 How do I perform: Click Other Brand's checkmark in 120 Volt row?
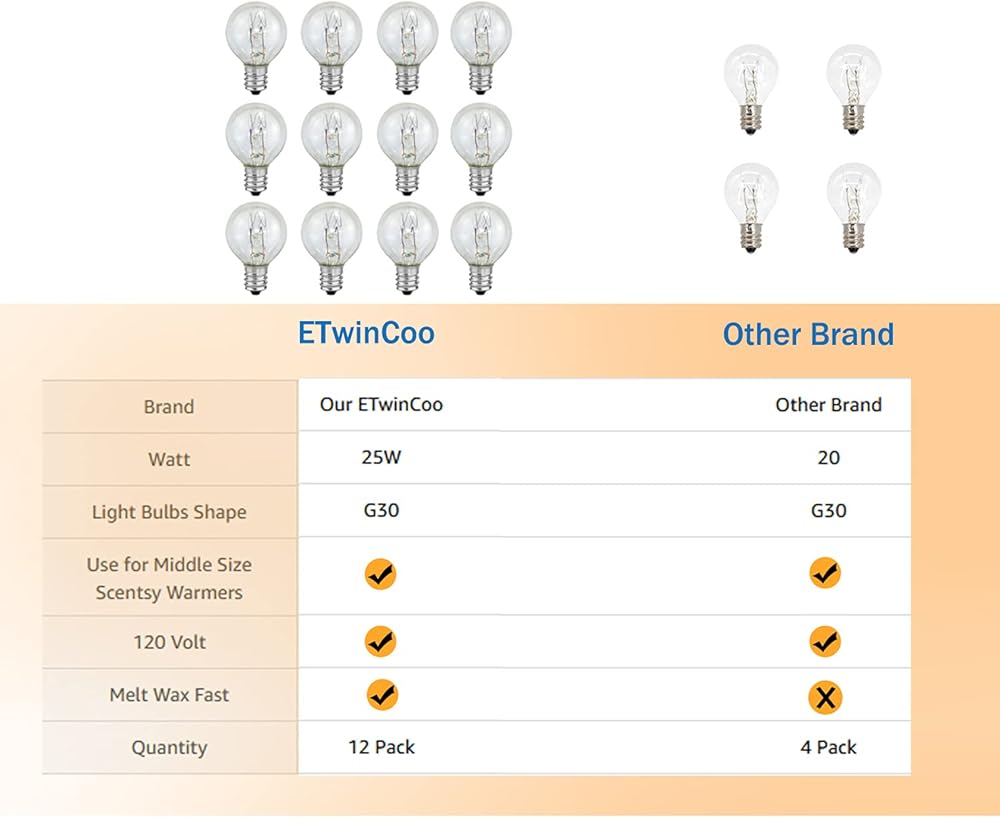(x=825, y=641)
